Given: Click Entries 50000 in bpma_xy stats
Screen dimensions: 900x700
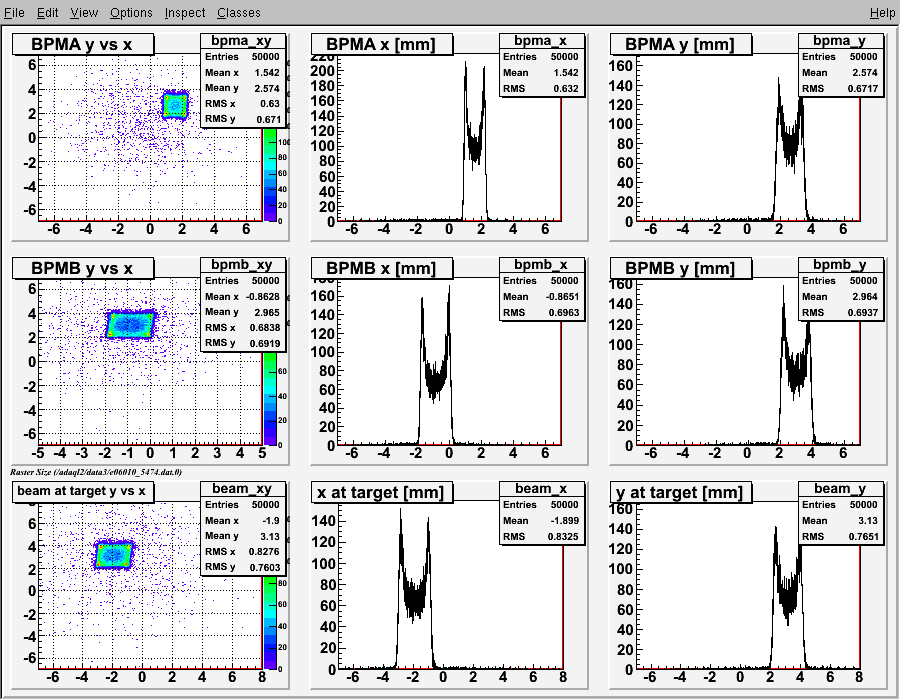Looking at the screenshot, I should [243, 56].
